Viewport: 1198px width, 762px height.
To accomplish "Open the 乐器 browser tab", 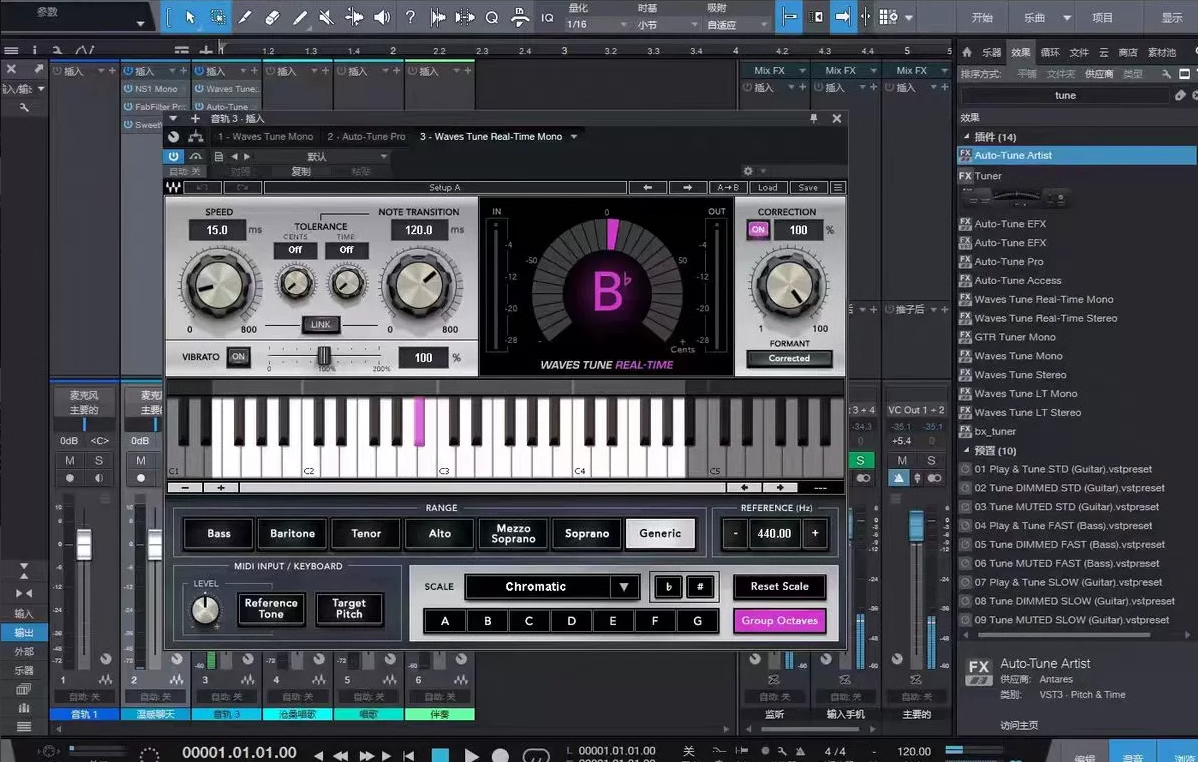I will pos(992,52).
